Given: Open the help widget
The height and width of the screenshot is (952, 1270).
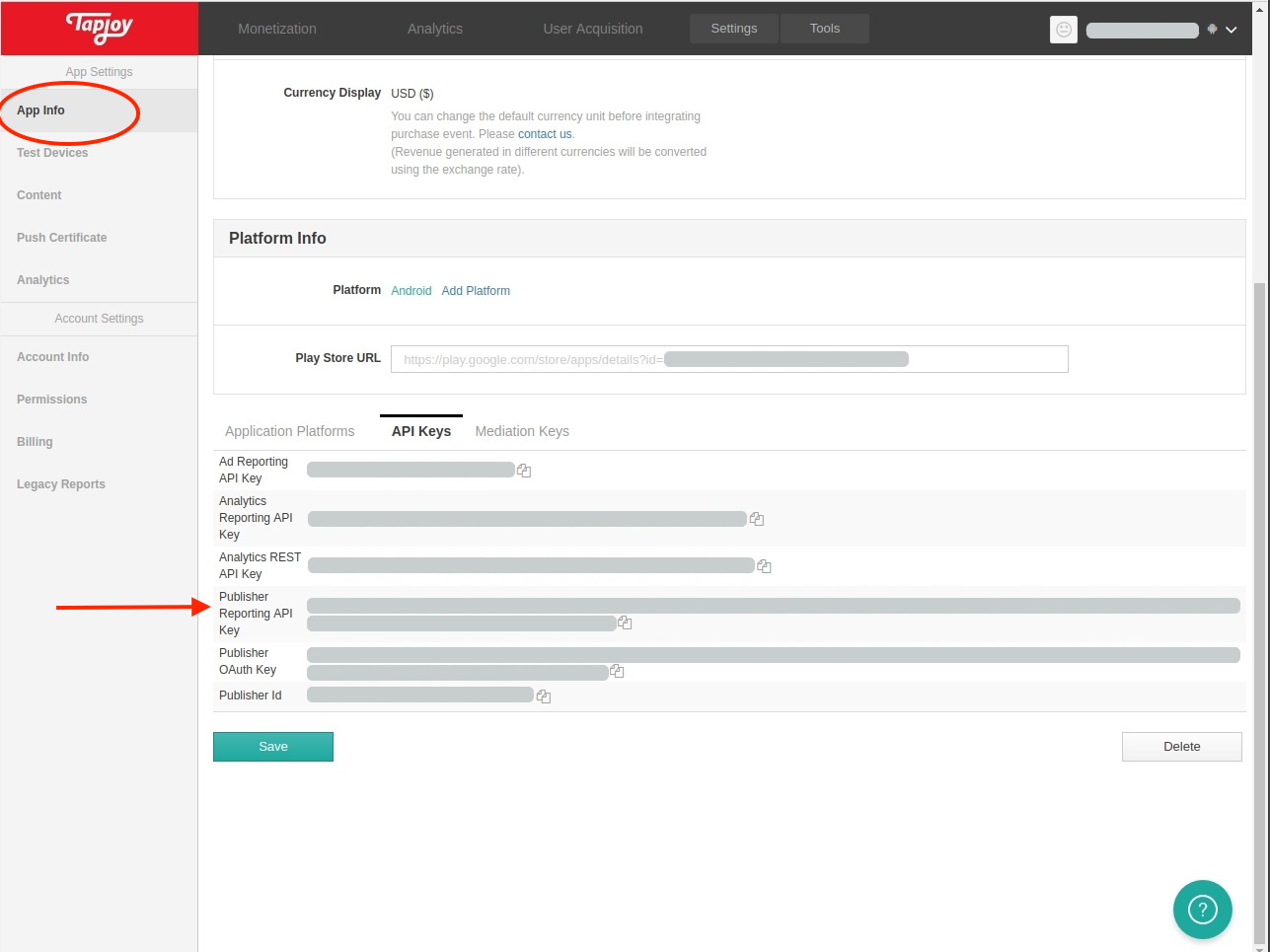Looking at the screenshot, I should pos(1202,910).
